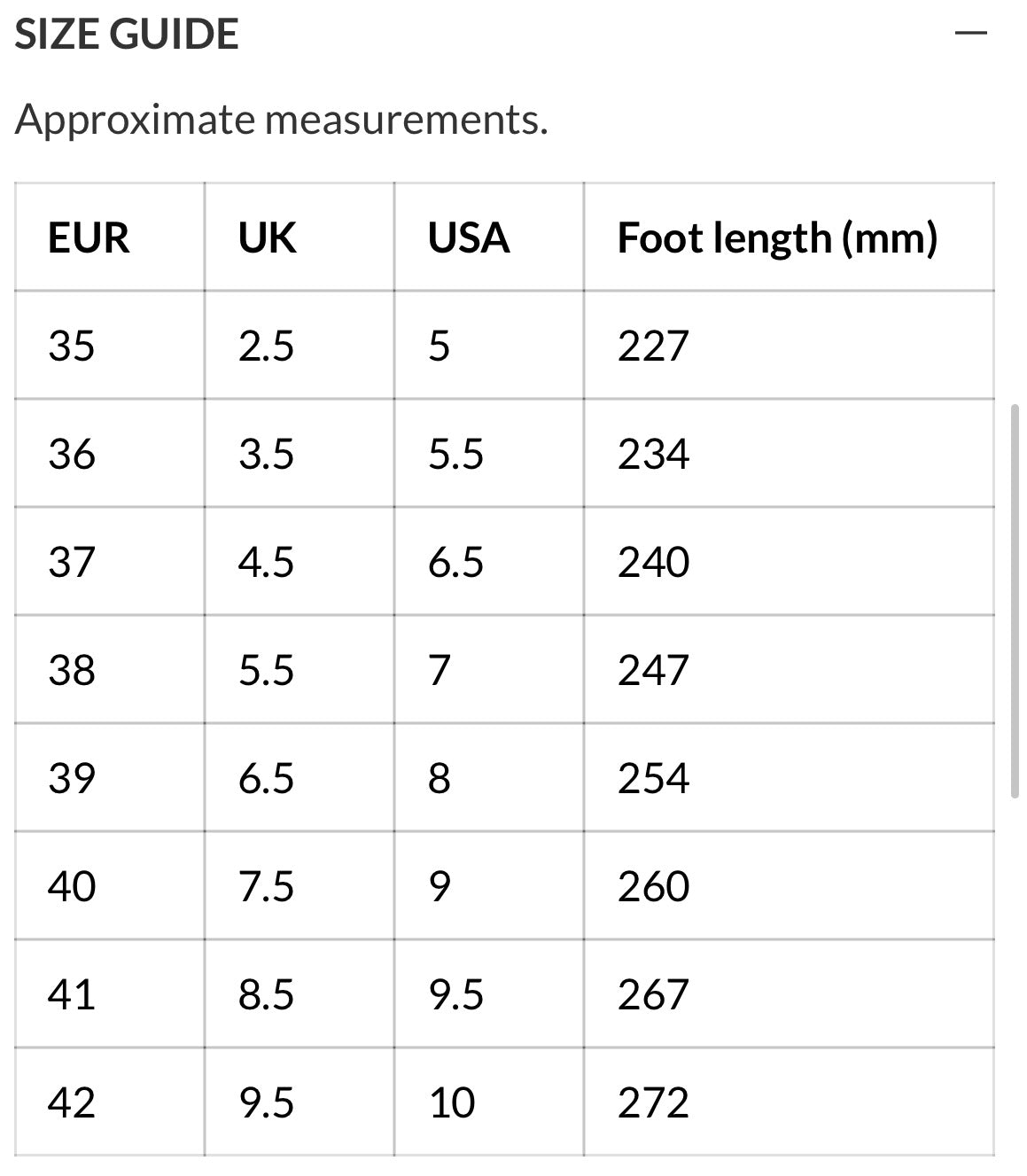The width and height of the screenshot is (1027, 1176).
Task: Click UK size 7.5 cell
Action: tap(266, 886)
